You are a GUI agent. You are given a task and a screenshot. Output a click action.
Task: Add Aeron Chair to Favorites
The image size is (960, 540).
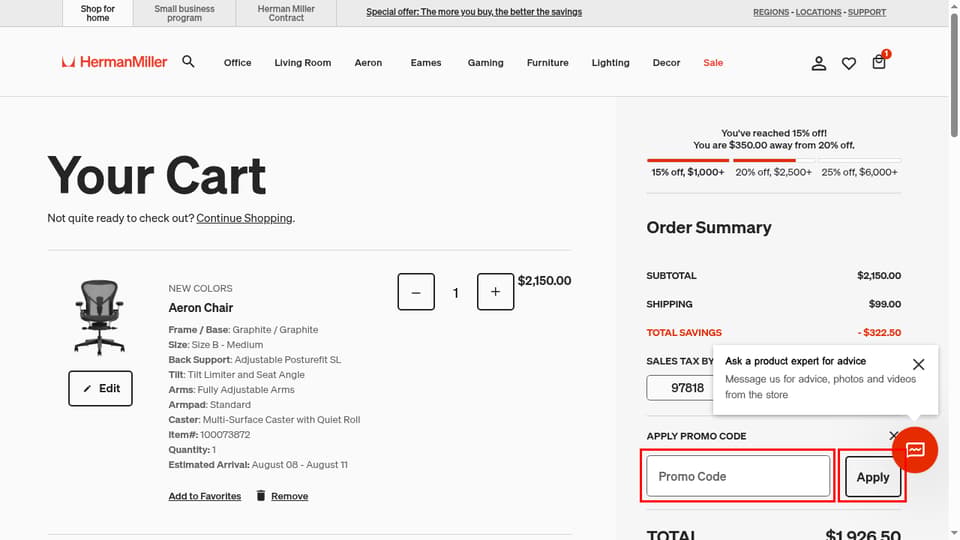point(204,496)
